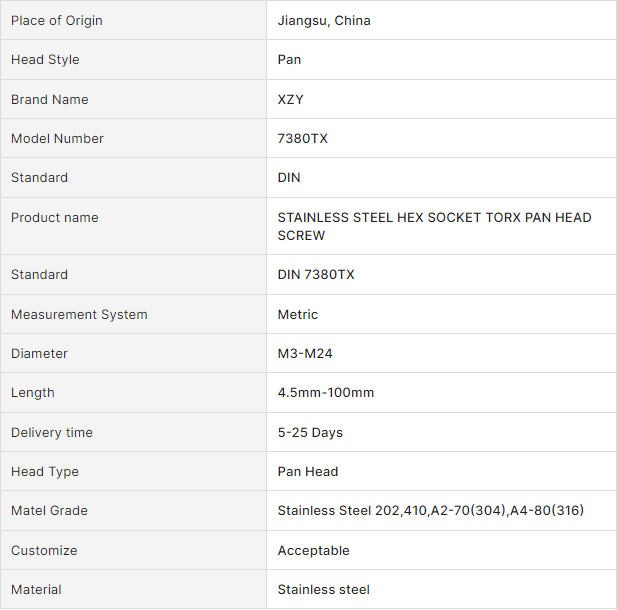The width and height of the screenshot is (617, 610).
Task: Click the "Delivery time" label
Action: tap(52, 433)
